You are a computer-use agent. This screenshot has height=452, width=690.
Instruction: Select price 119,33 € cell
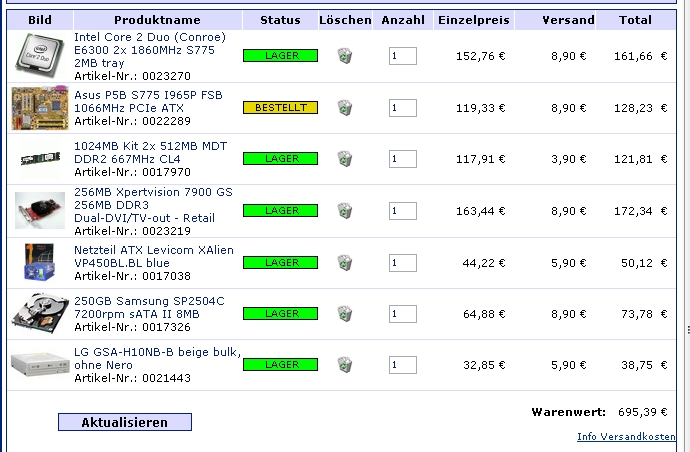coord(481,108)
